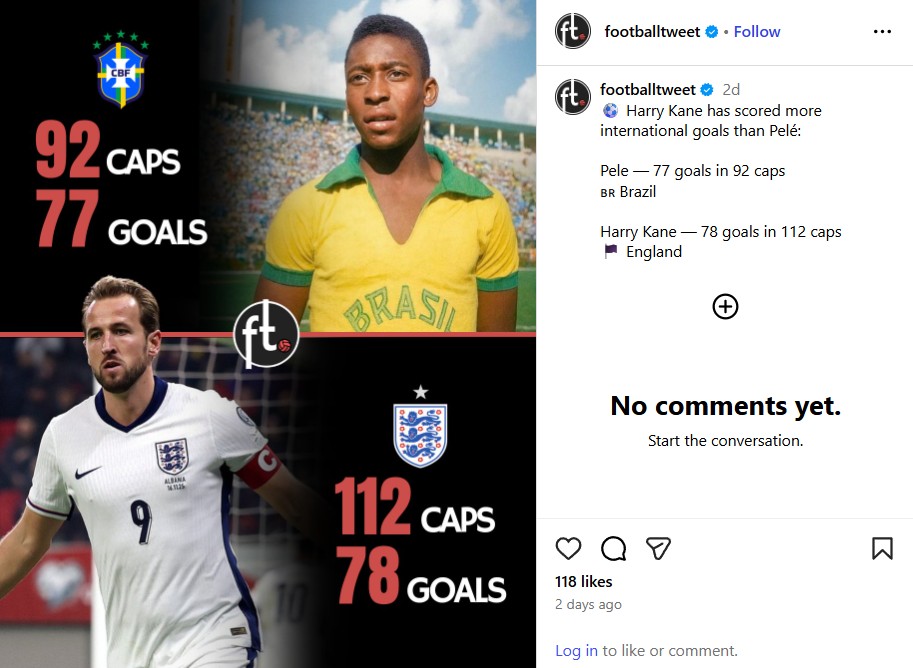Like the post with the heart icon
Viewport: 913px width, 668px height.
[x=568, y=548]
